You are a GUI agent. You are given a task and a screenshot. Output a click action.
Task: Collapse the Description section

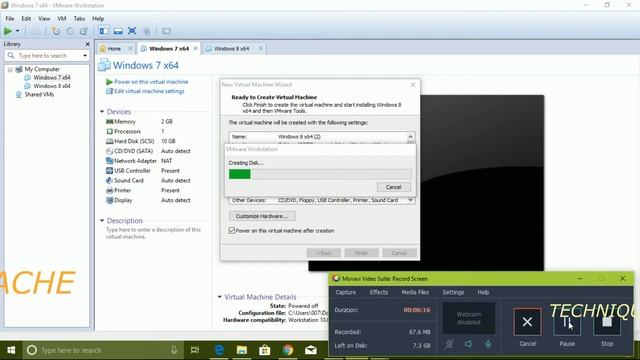tap(102, 220)
